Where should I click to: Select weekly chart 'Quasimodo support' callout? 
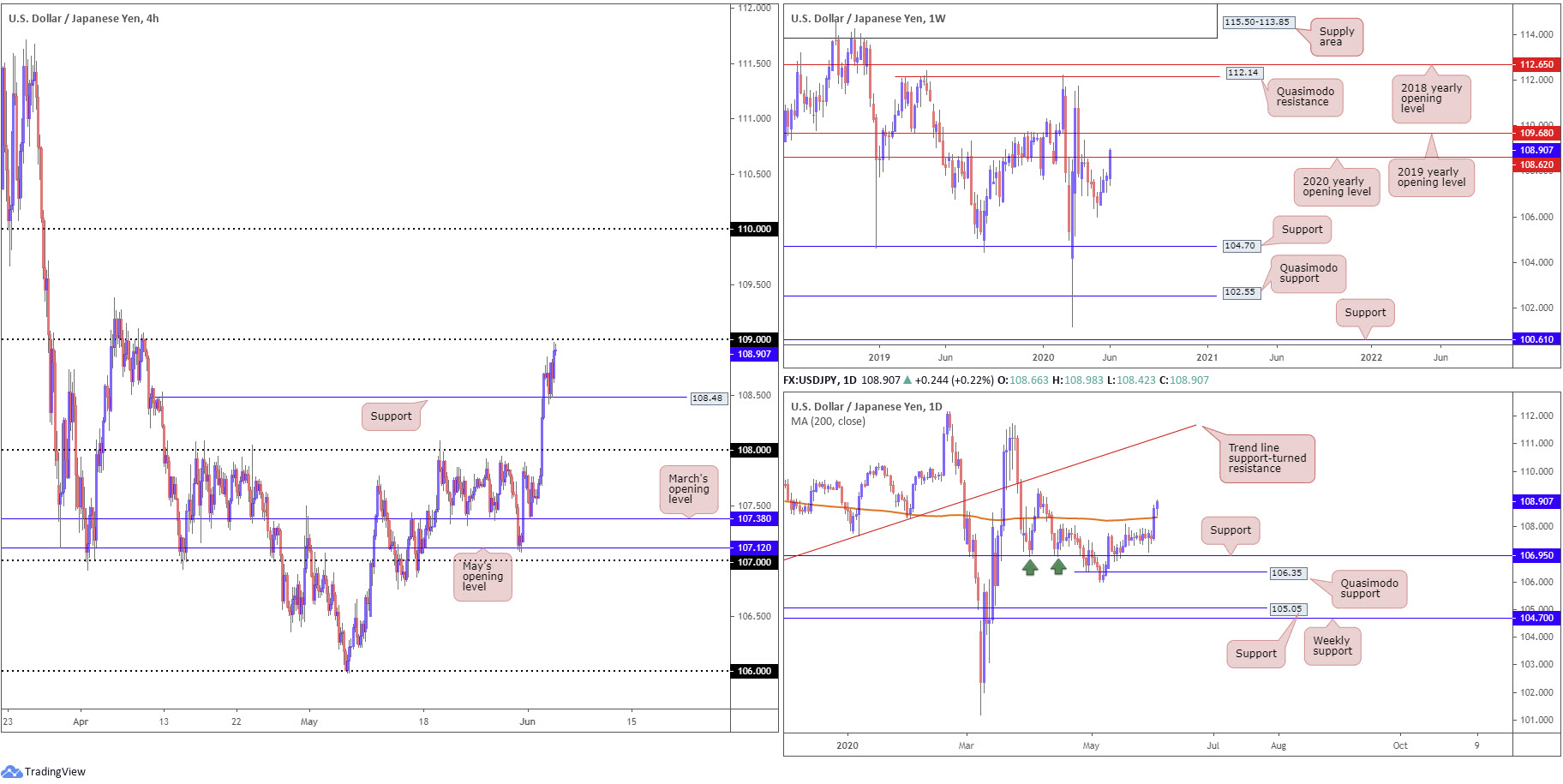[1308, 273]
